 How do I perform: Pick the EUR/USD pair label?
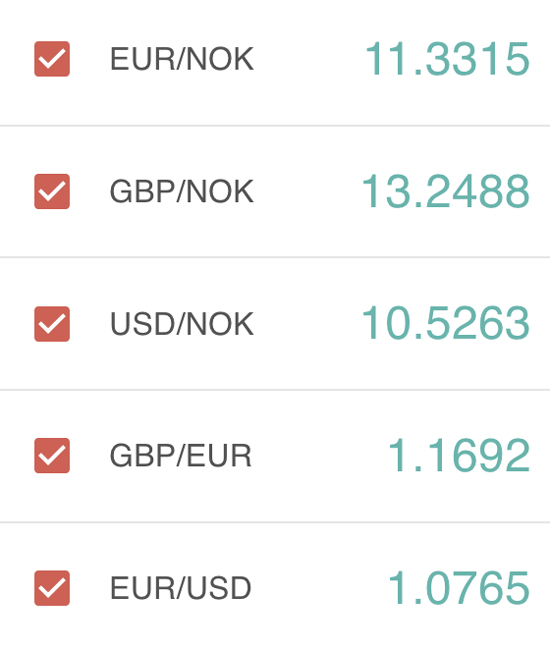181,588
